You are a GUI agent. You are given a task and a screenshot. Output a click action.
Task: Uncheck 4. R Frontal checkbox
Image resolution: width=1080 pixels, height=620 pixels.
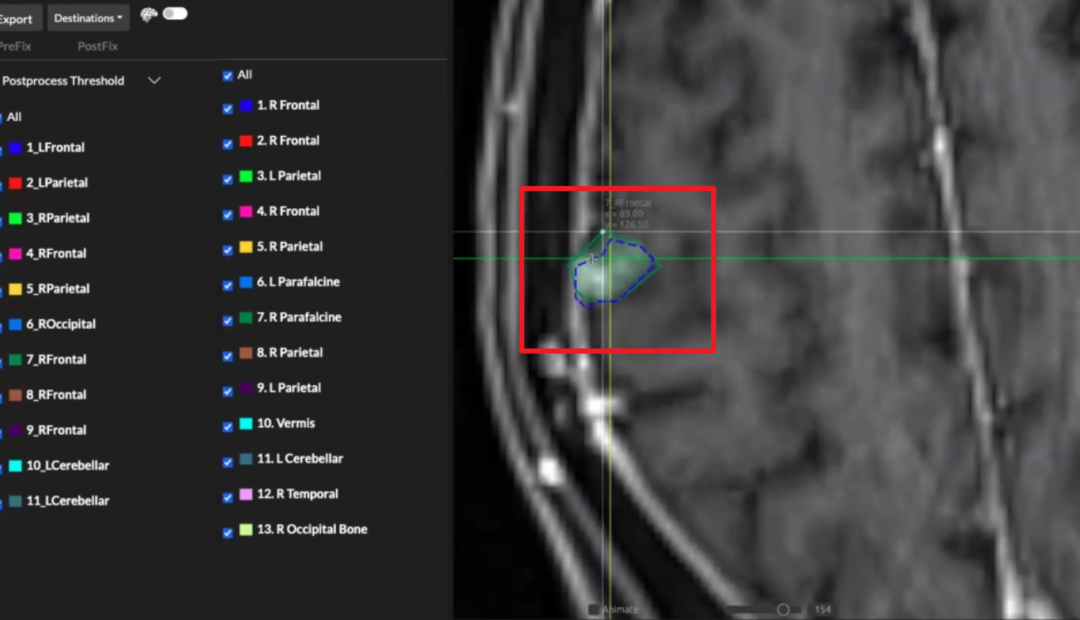pyautogui.click(x=227, y=215)
